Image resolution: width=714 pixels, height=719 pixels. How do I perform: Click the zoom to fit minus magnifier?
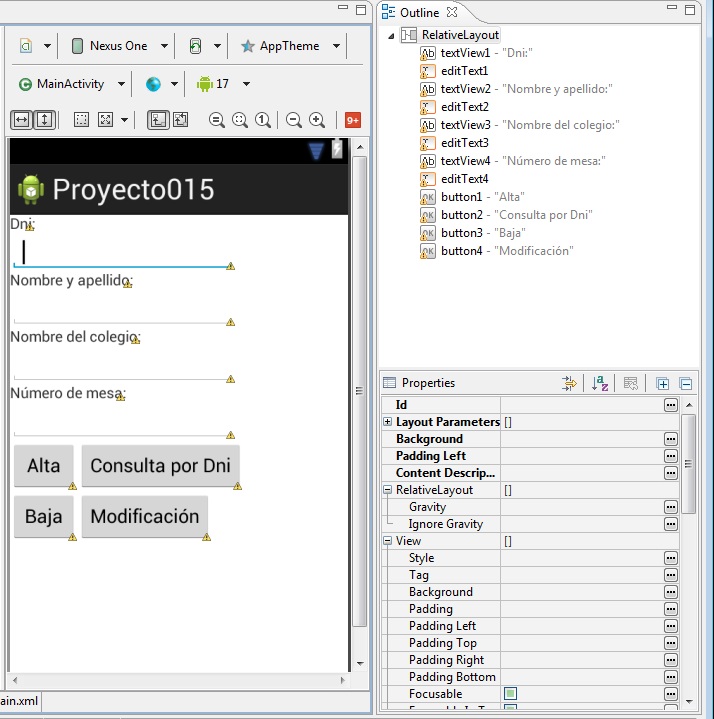216,120
